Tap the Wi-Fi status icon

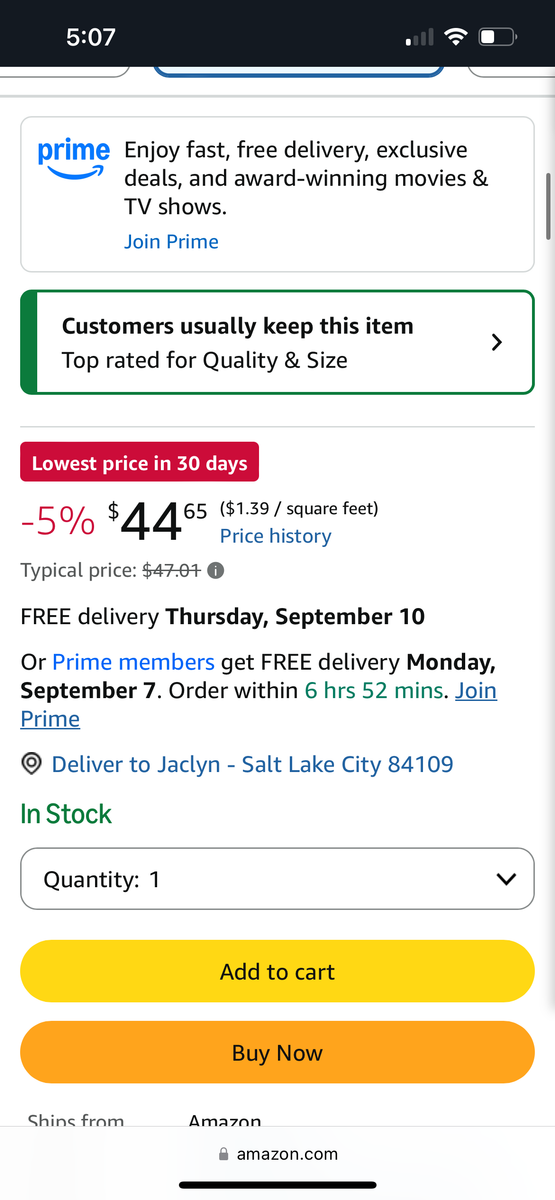(457, 38)
